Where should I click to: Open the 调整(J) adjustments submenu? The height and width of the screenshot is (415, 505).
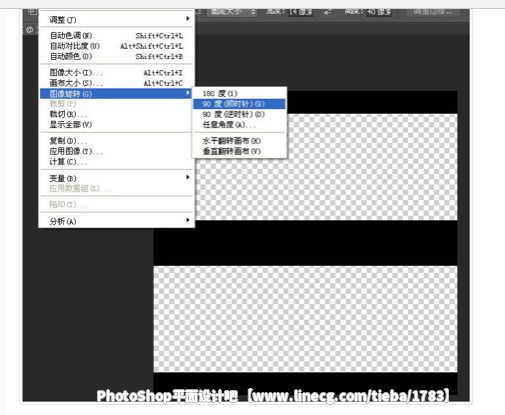[x=116, y=20]
